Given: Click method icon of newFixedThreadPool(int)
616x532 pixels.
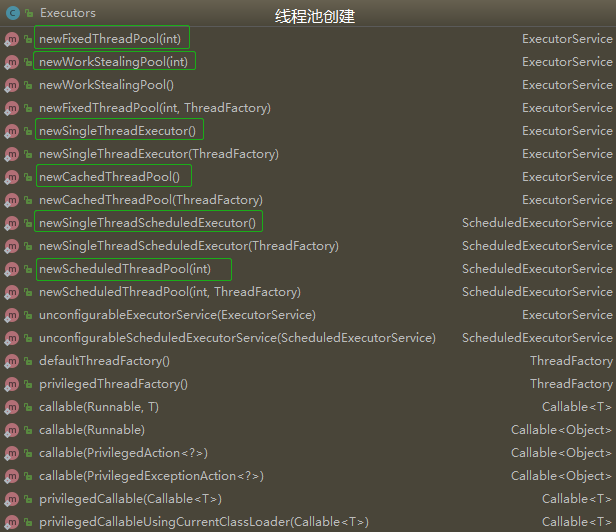Looking at the screenshot, I should coord(11,39).
